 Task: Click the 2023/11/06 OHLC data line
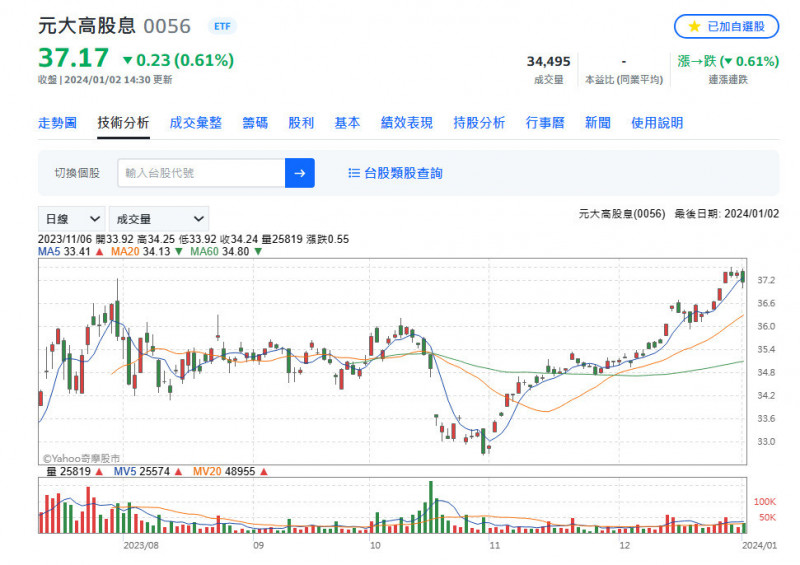click(x=193, y=239)
